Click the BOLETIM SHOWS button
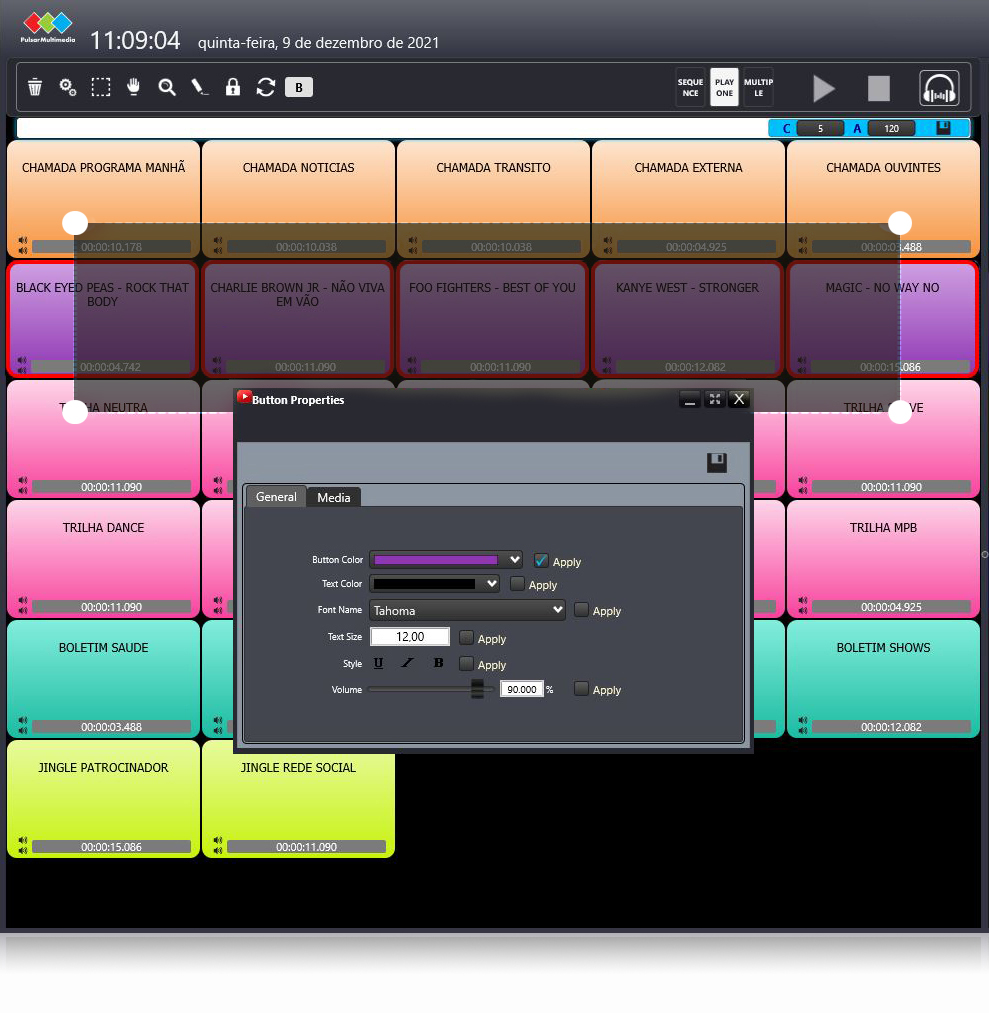This screenshot has height=1013, width=989. point(883,678)
